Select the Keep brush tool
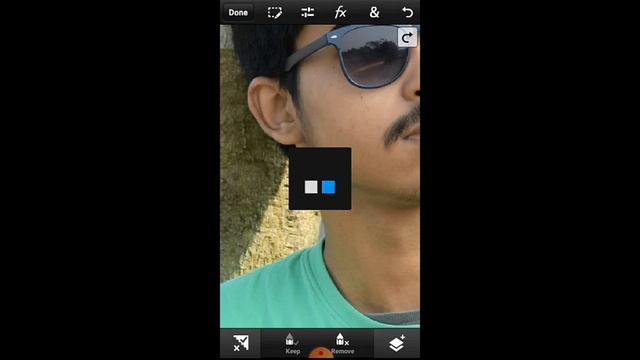The image size is (640, 360). 293,343
